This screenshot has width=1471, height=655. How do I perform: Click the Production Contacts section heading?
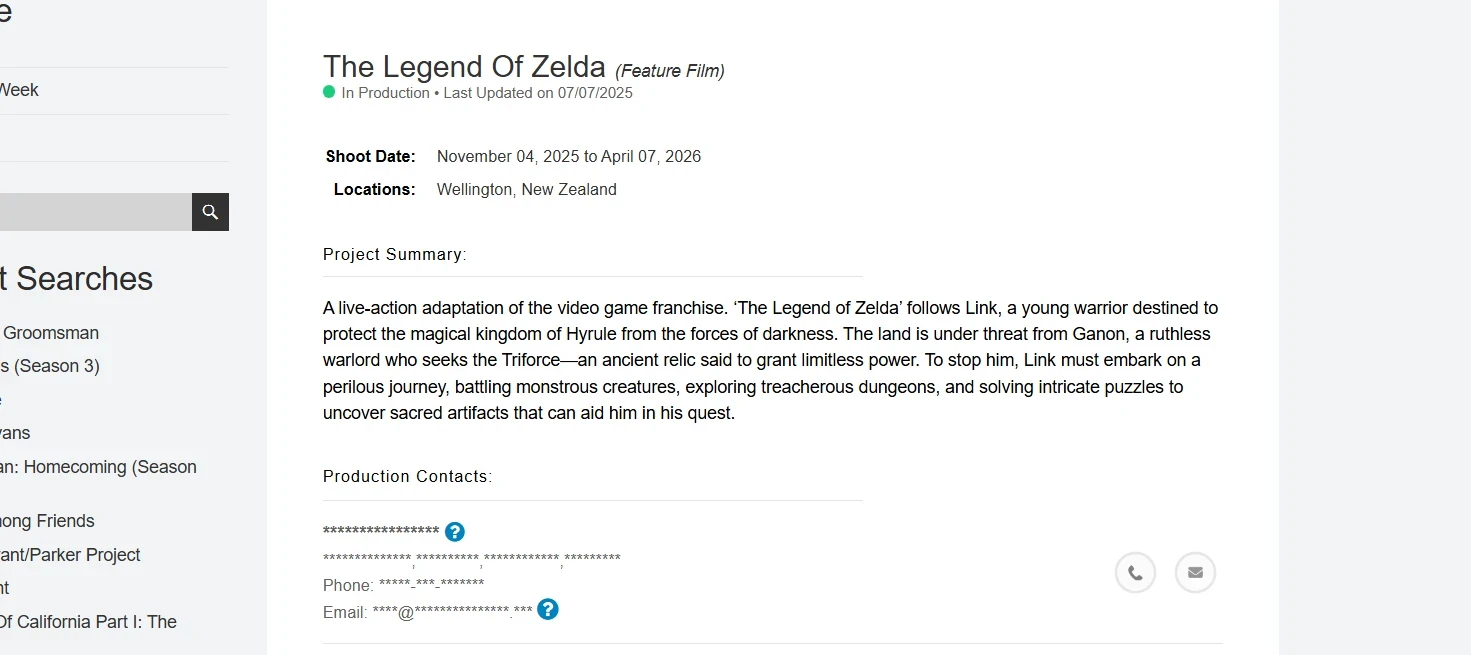click(x=407, y=477)
